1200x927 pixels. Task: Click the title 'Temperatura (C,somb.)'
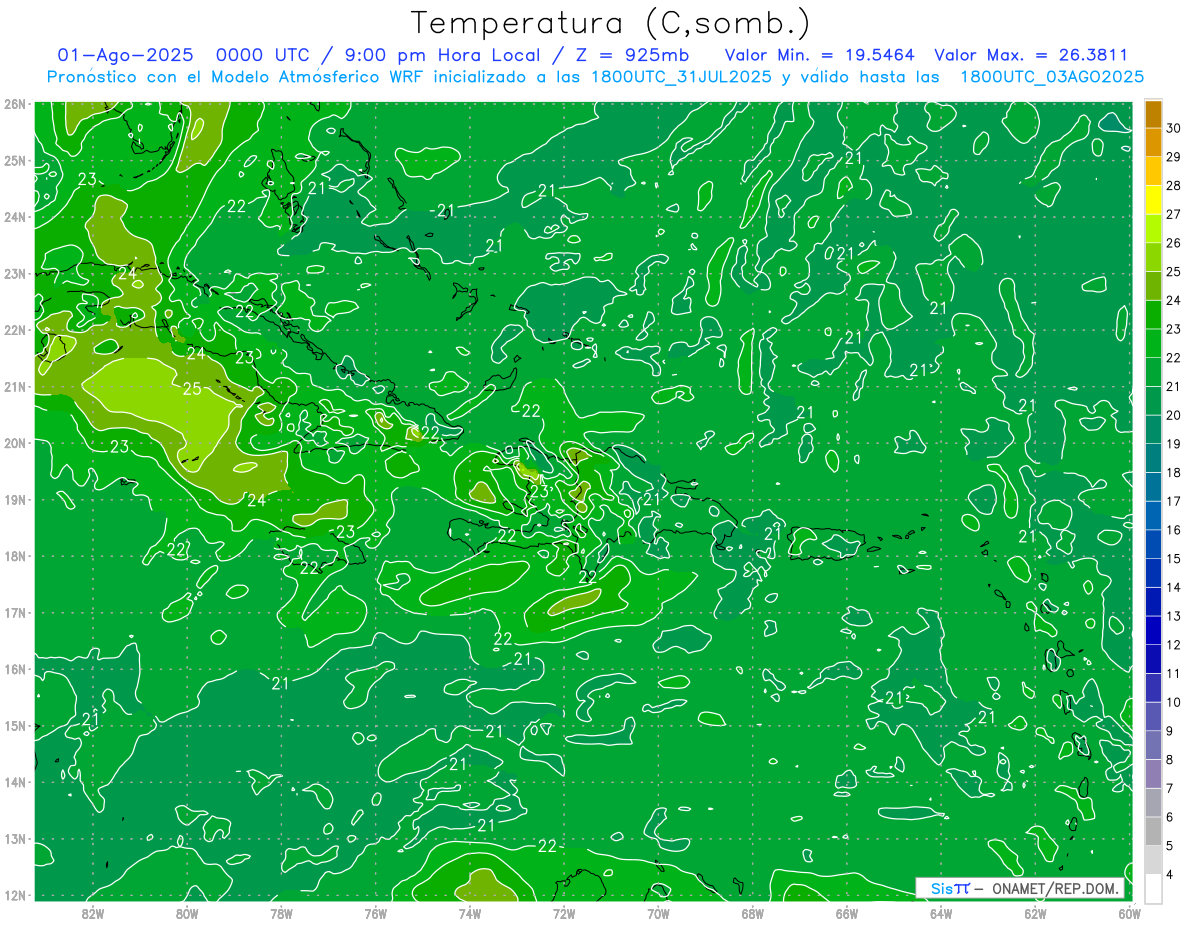(611, 23)
